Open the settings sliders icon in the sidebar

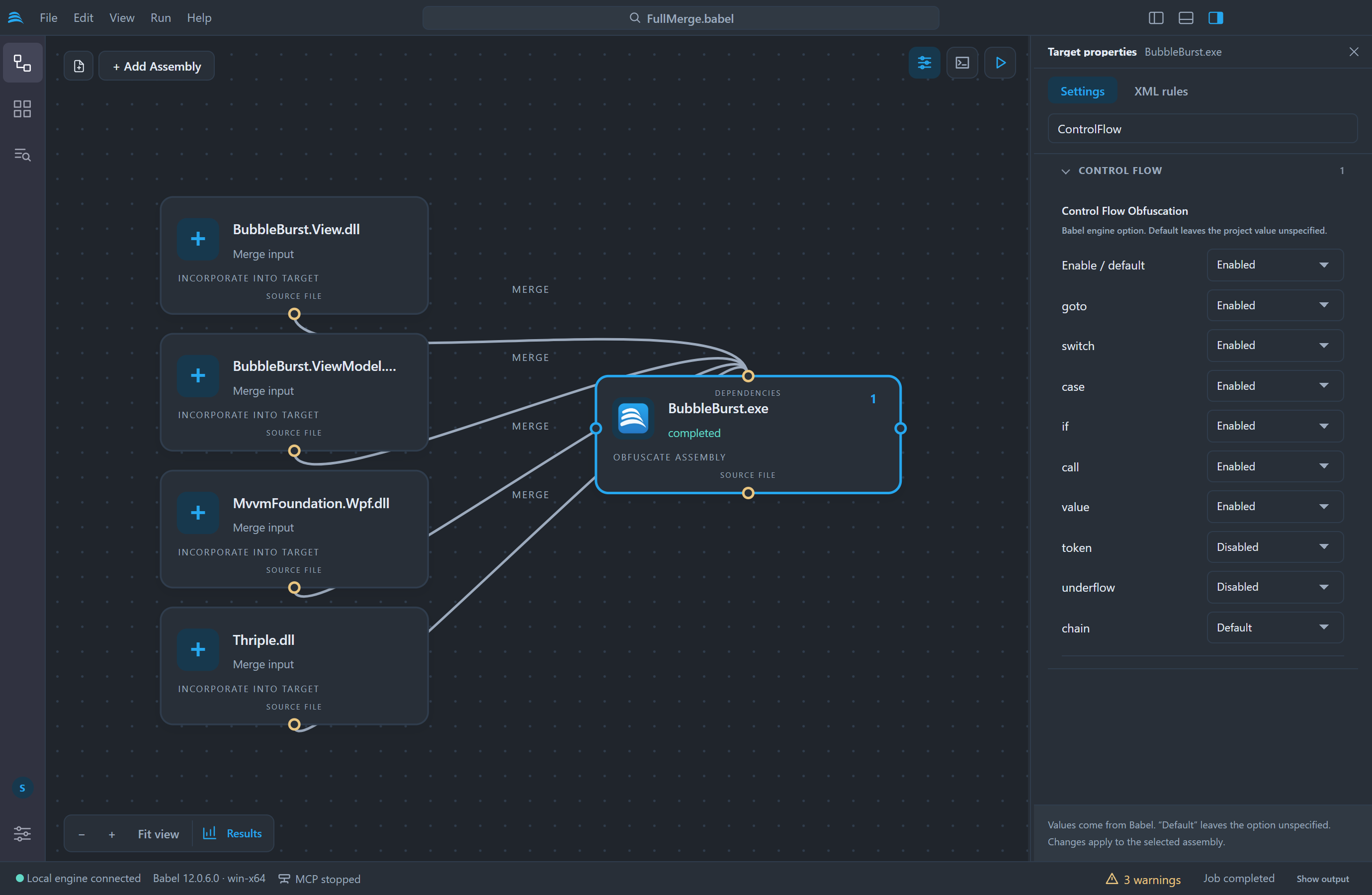click(22, 833)
